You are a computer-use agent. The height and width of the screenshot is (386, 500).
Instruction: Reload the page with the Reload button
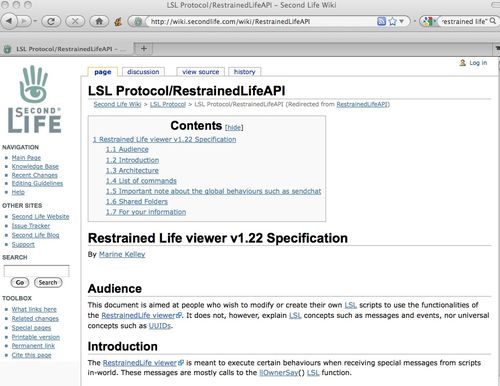pyautogui.click(x=51, y=21)
